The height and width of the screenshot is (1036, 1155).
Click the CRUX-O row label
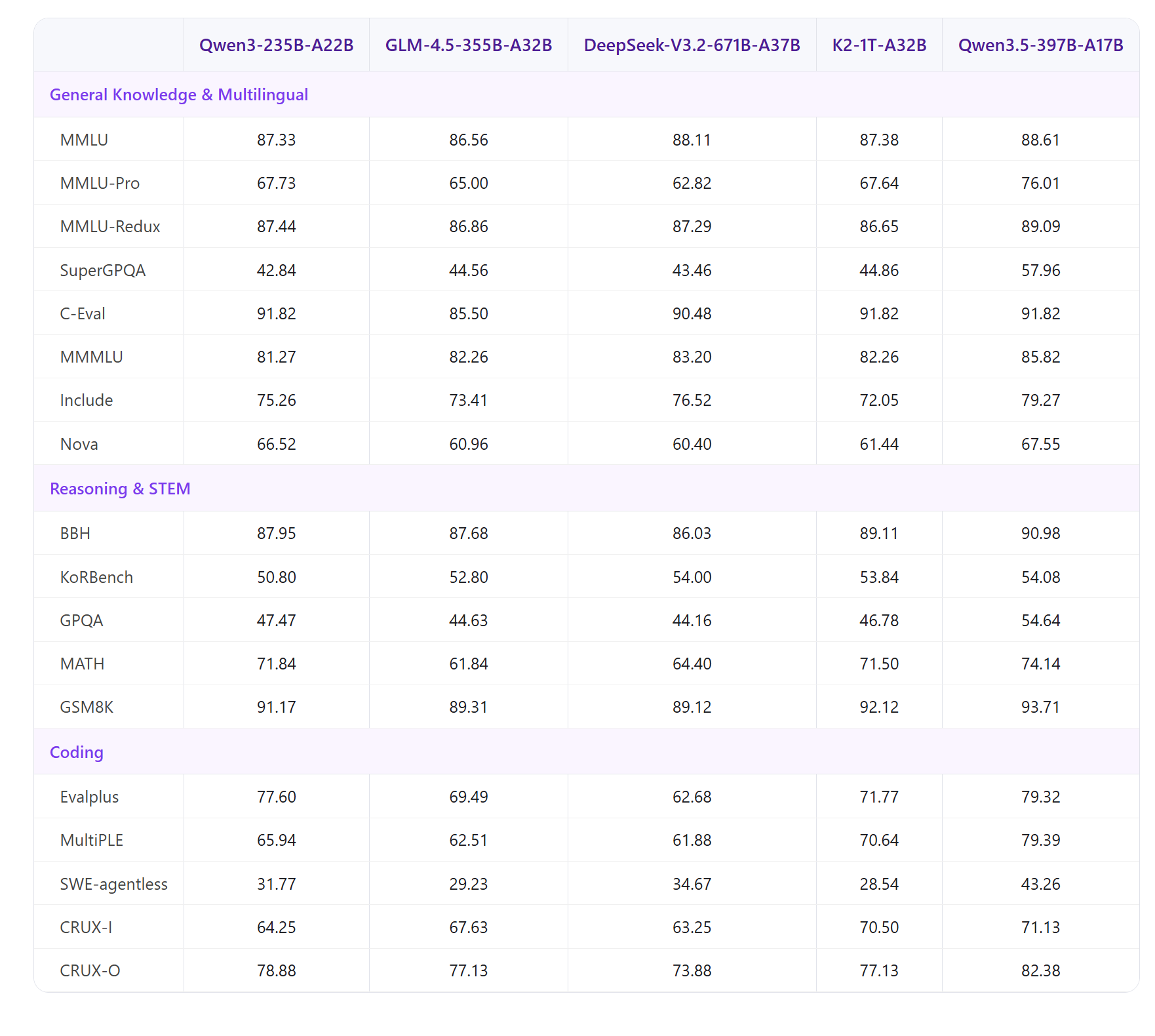pos(90,971)
